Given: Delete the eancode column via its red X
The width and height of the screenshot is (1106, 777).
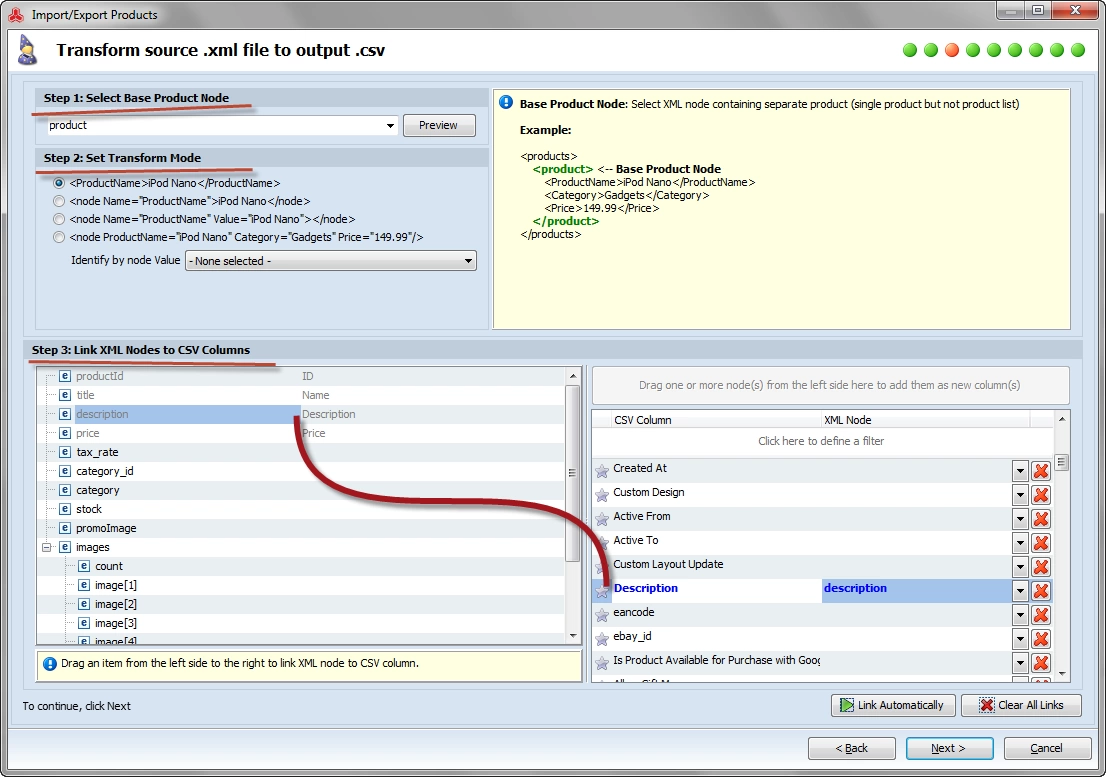Looking at the screenshot, I should click(1040, 615).
